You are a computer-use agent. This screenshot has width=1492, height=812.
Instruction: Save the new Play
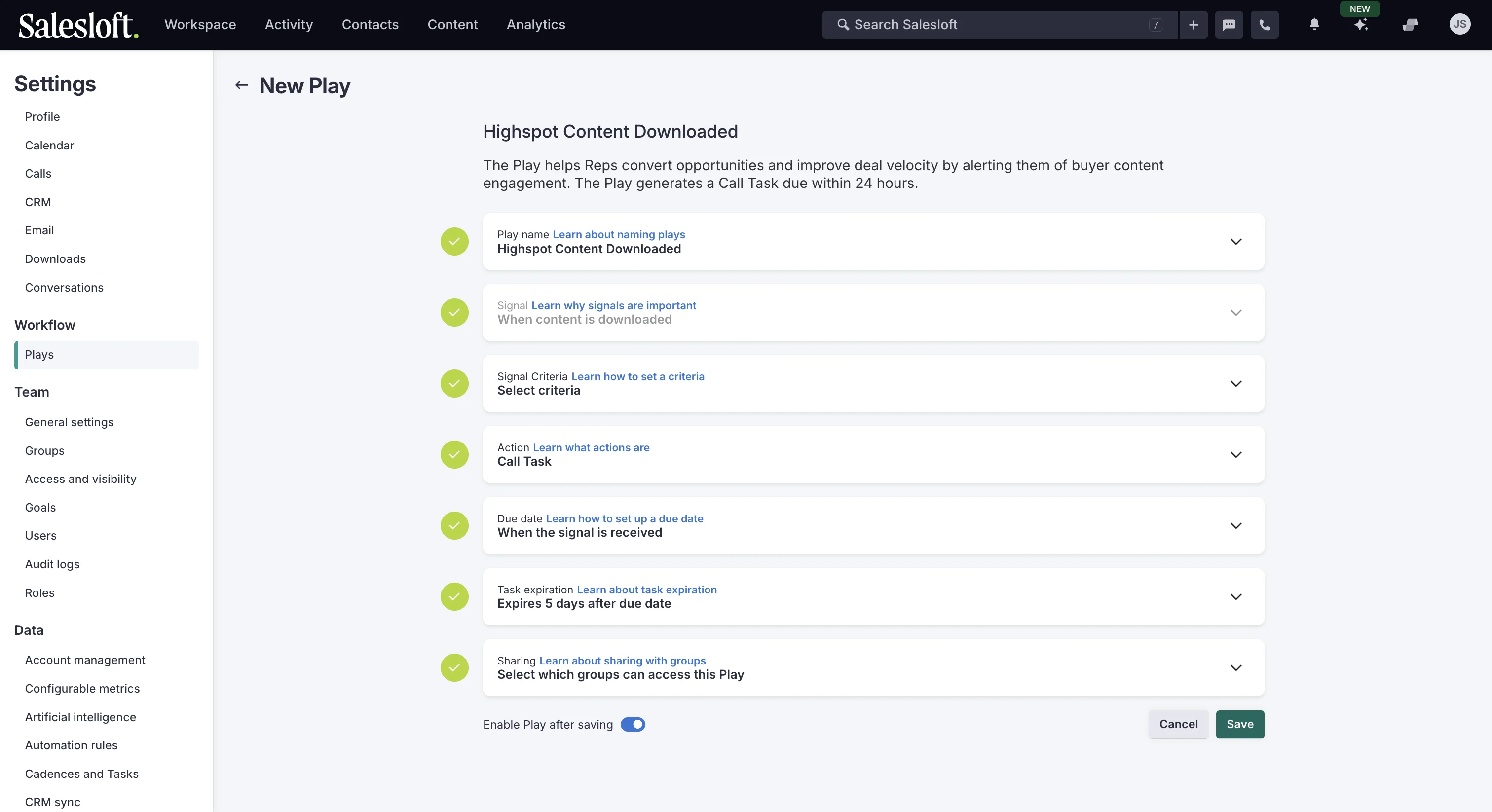pyautogui.click(x=1240, y=725)
